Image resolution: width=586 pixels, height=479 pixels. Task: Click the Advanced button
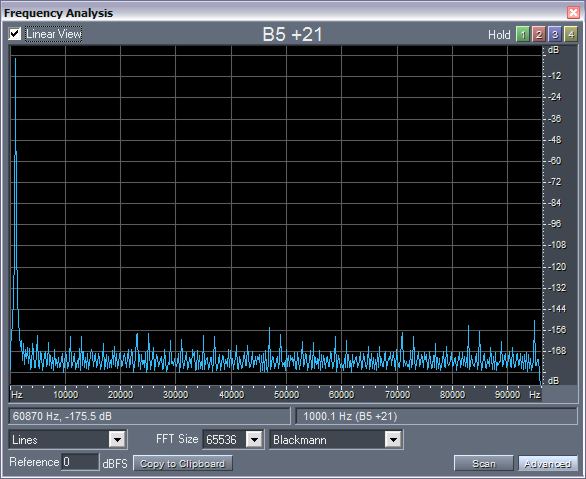coord(548,463)
